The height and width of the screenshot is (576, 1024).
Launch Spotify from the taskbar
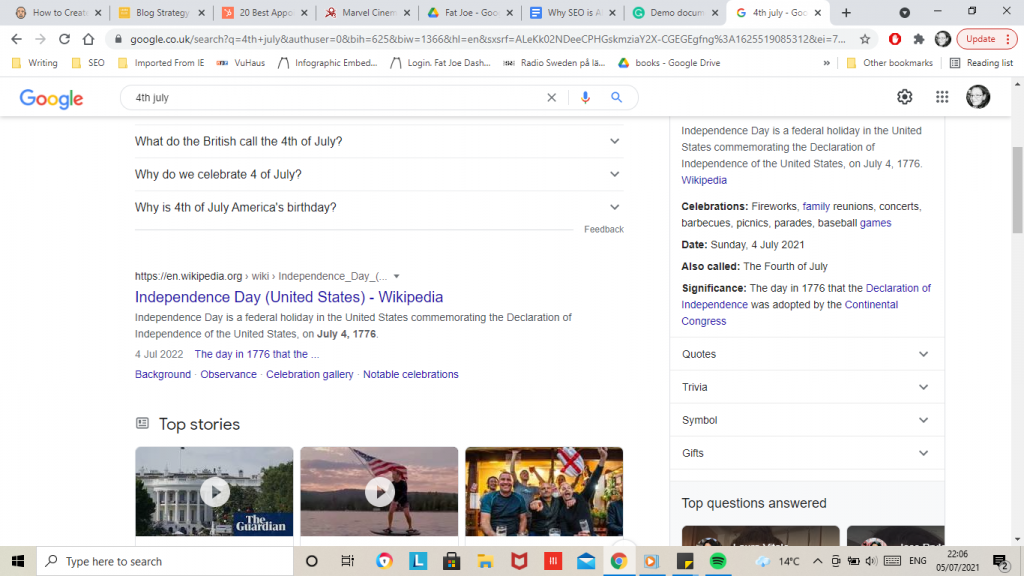coord(718,561)
